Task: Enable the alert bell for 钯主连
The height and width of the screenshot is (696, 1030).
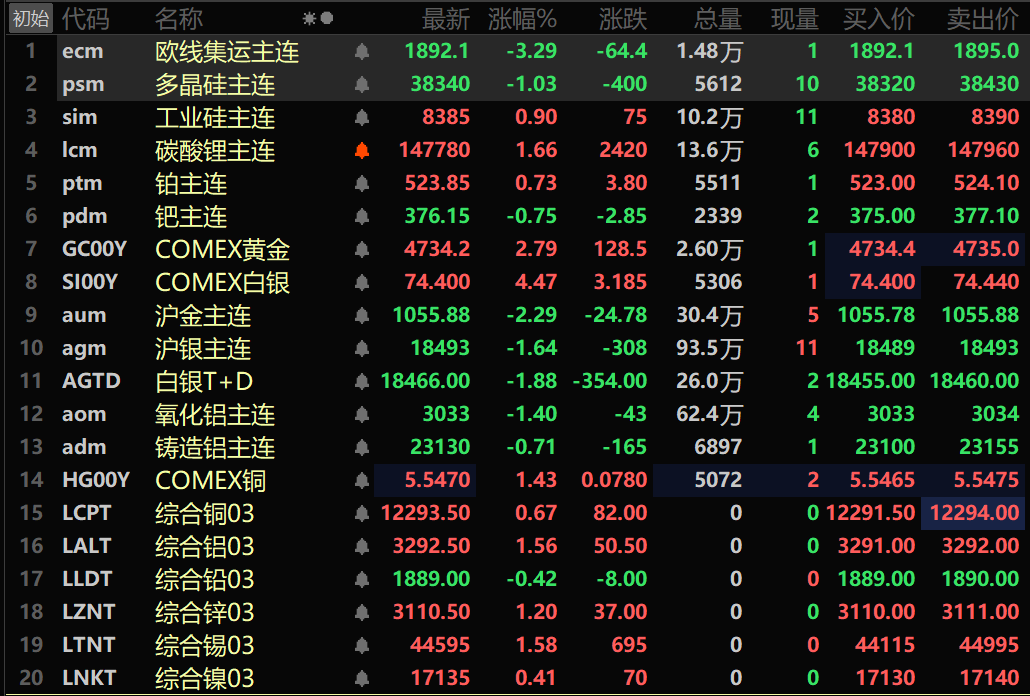Action: pyautogui.click(x=361, y=216)
